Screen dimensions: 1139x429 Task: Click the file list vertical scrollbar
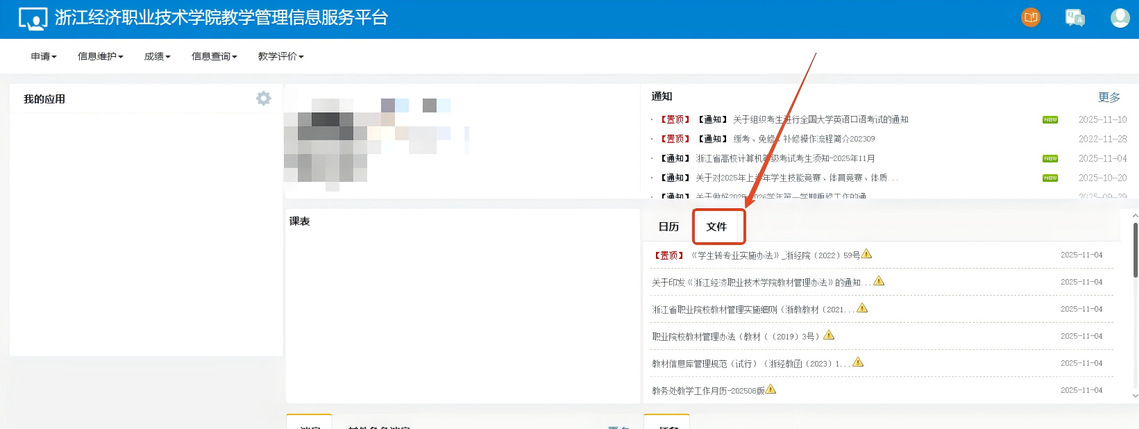point(1134,250)
